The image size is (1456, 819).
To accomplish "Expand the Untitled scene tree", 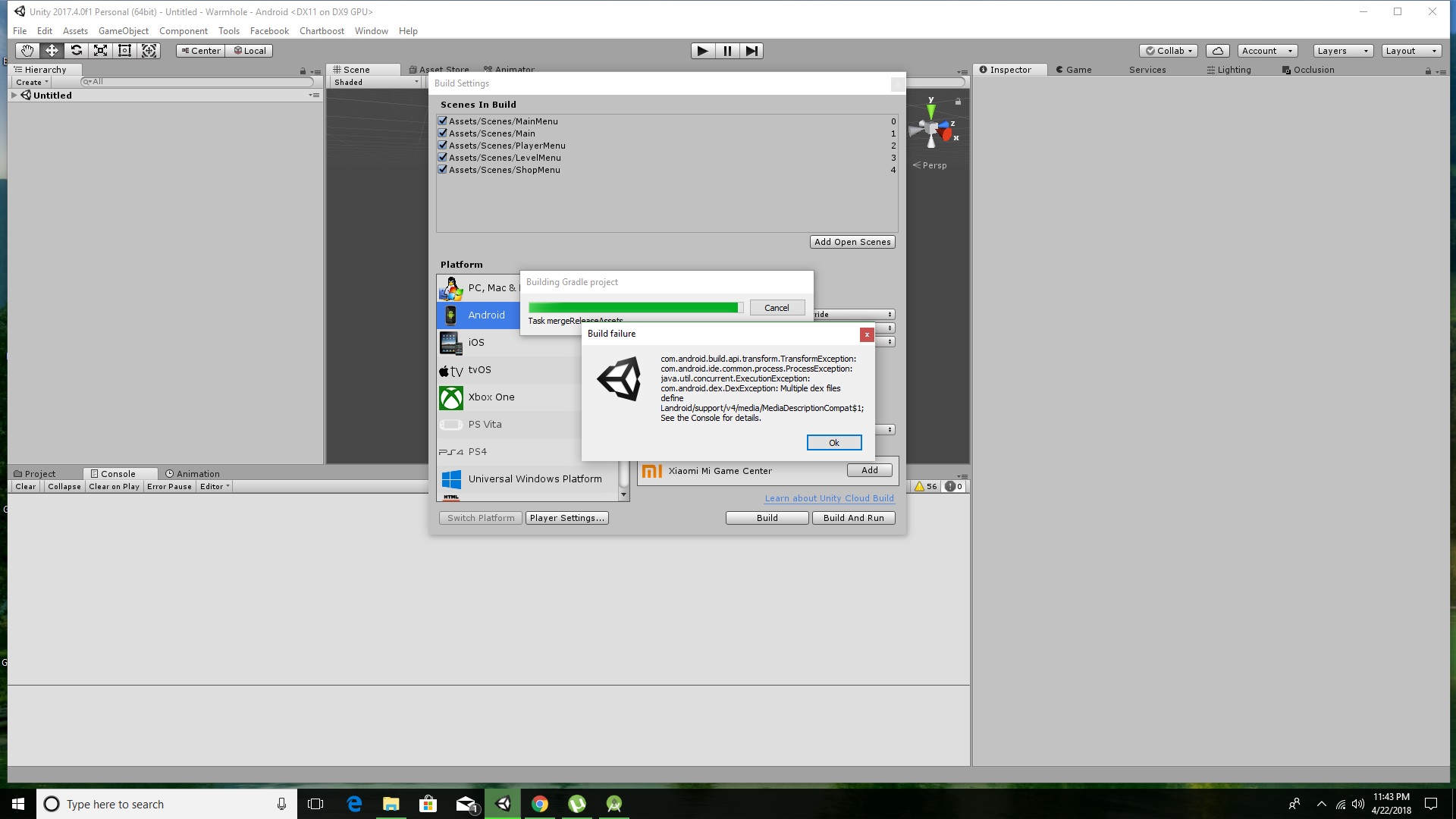I will tap(14, 96).
